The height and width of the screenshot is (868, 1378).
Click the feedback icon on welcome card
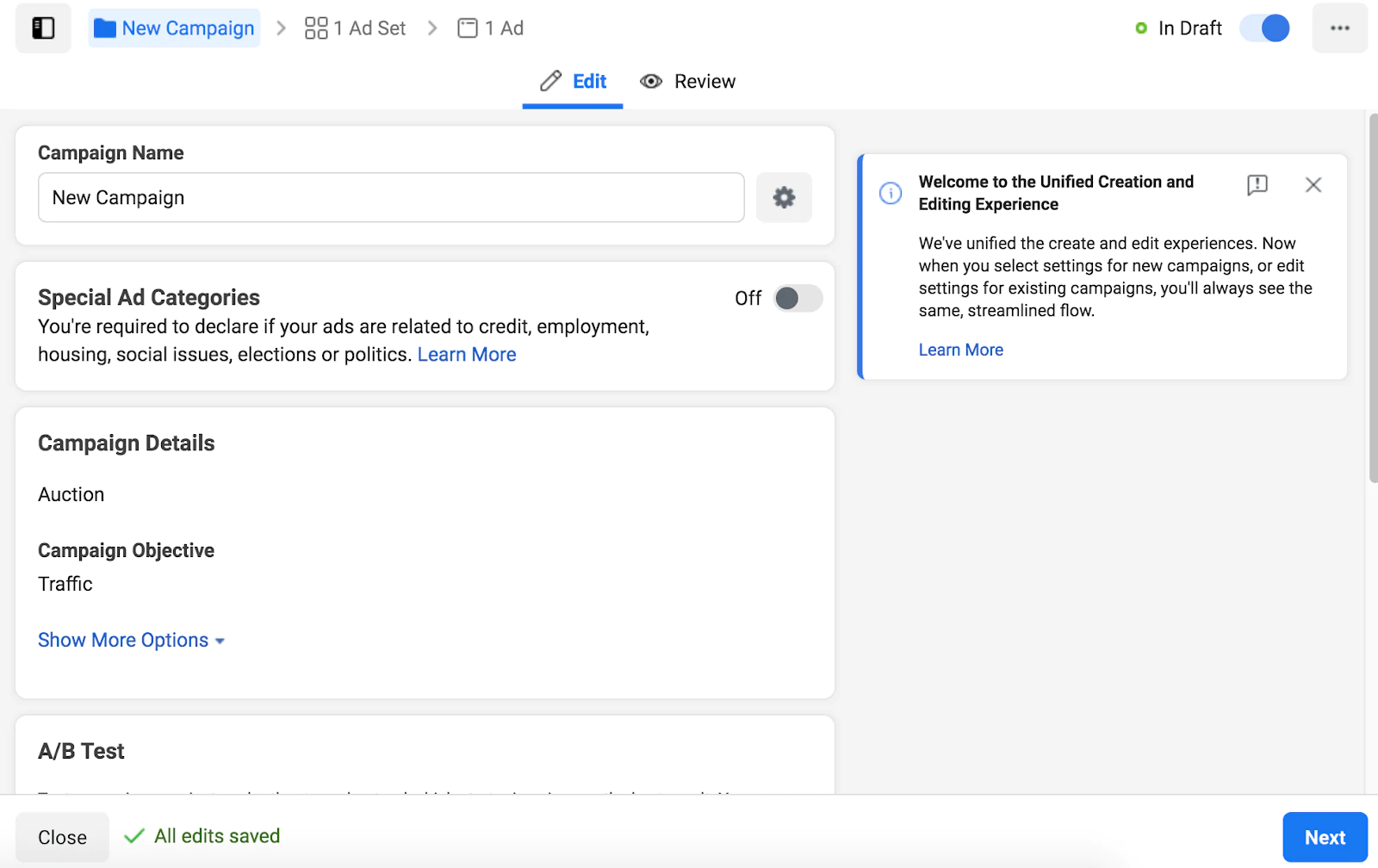[1257, 184]
